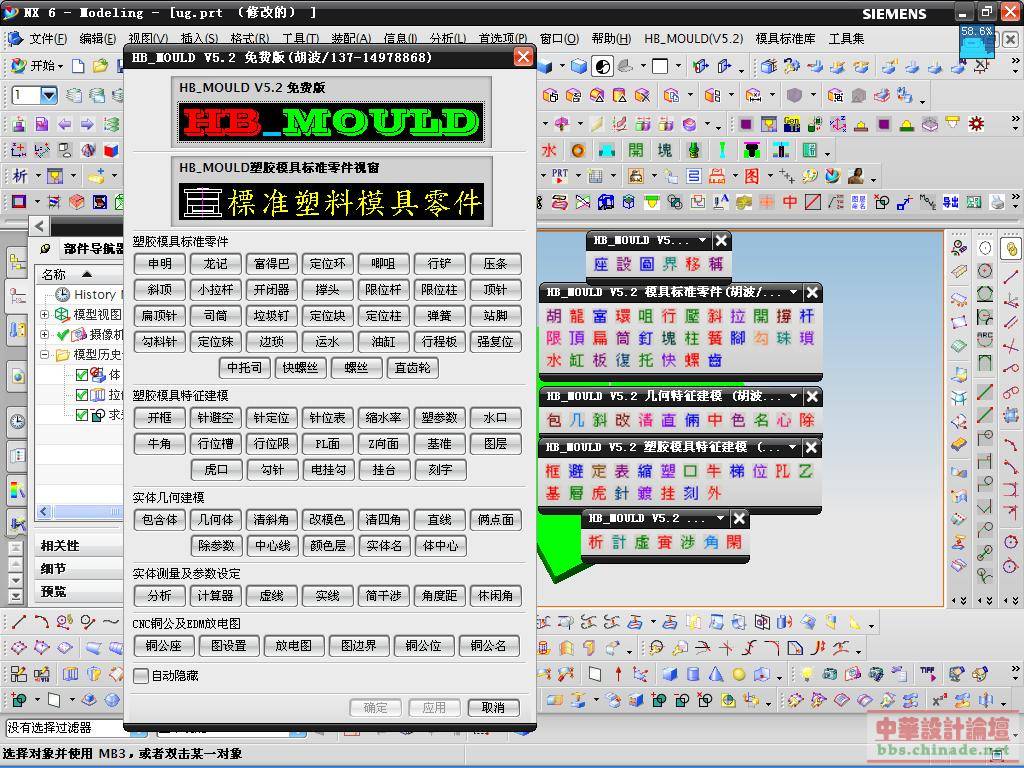
Task: Open the dropdown arrow of 塑胶模具特征建模 floating toolbar
Action: click(793, 448)
